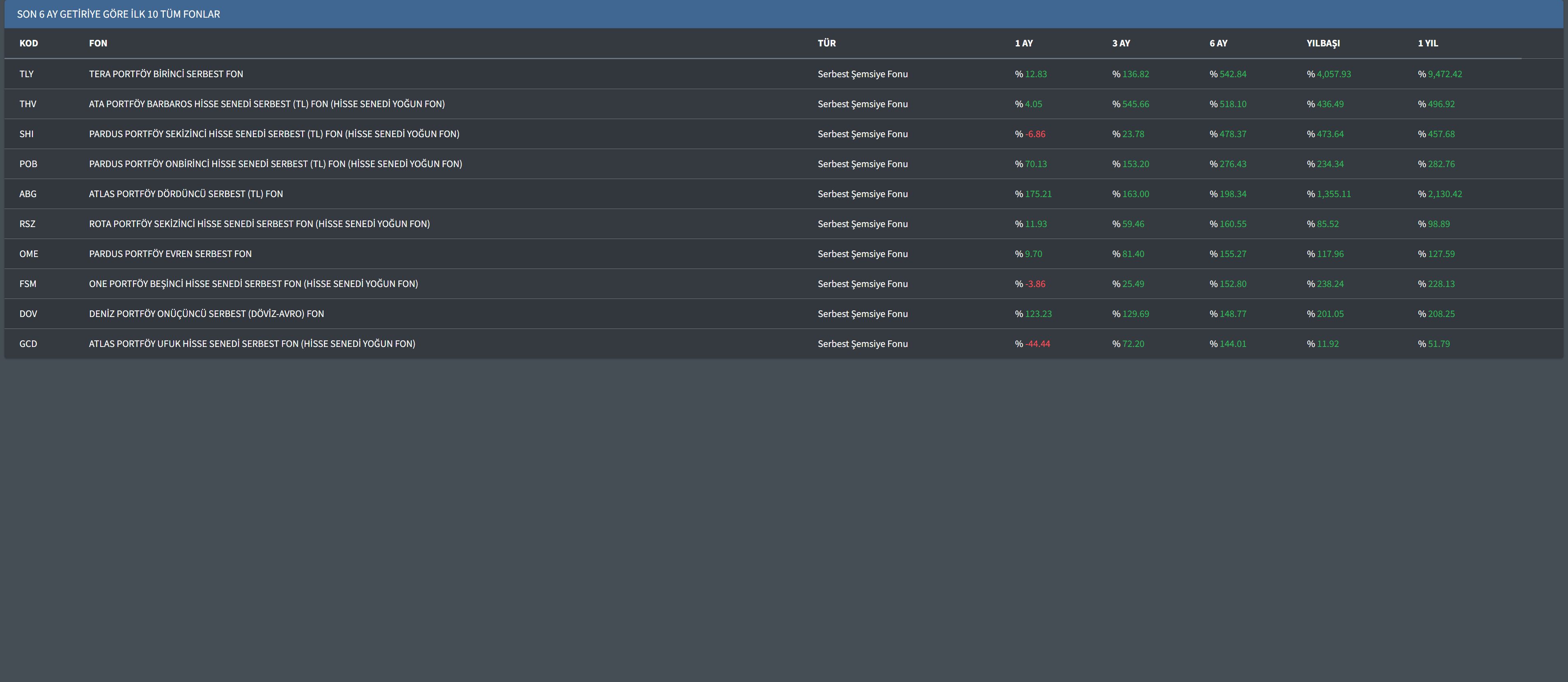Select the ATA PORTFÖY BARBAROS fund name
1568x682 pixels.
click(x=266, y=104)
